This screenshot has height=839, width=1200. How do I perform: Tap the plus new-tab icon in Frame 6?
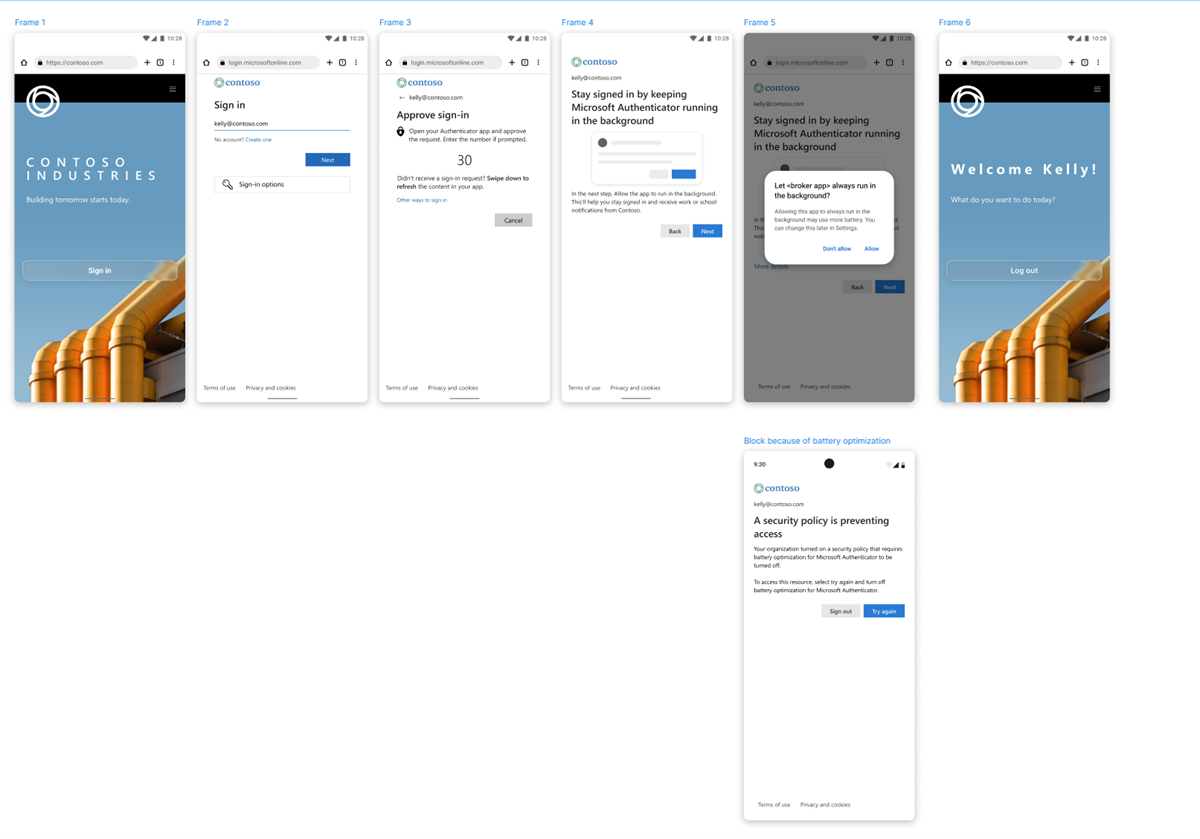(1071, 62)
